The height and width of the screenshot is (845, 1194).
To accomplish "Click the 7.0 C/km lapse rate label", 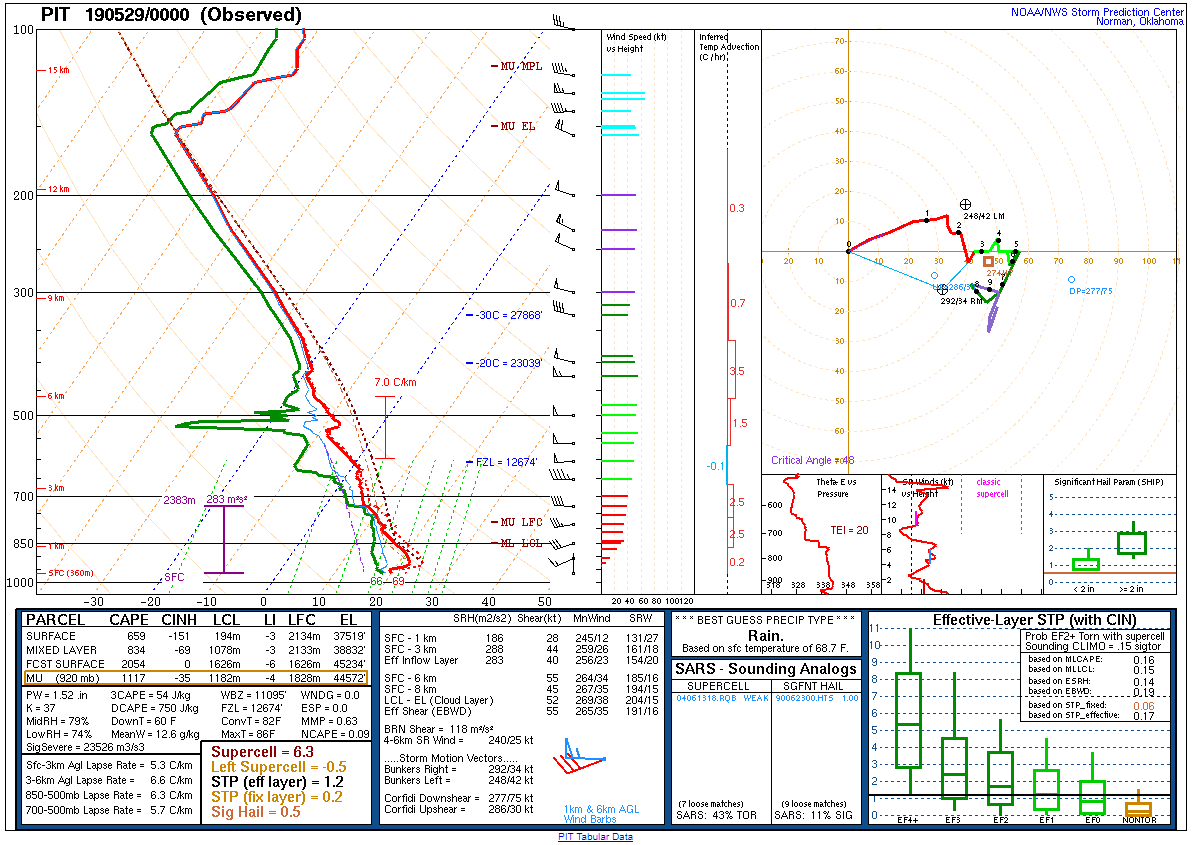I will pyautogui.click(x=395, y=382).
